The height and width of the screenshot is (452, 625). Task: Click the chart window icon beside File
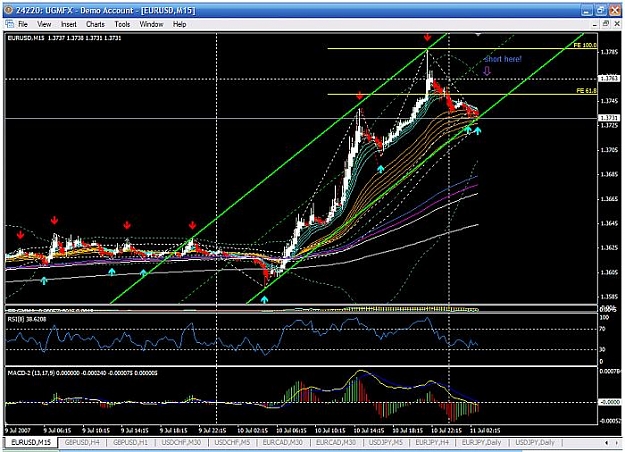pos(9,24)
